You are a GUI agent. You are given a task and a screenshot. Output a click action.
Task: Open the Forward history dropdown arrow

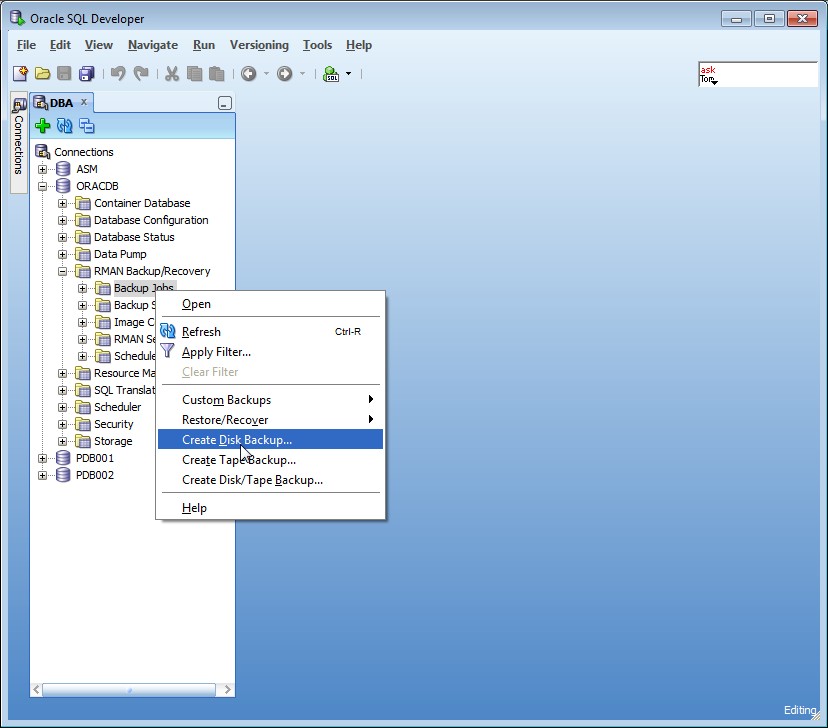(303, 73)
